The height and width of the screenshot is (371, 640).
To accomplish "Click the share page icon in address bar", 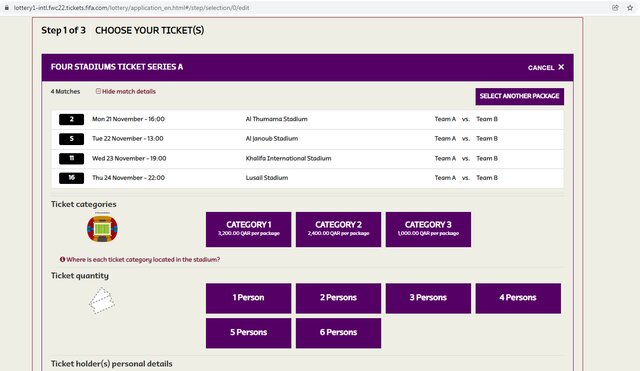I will pyautogui.click(x=615, y=8).
